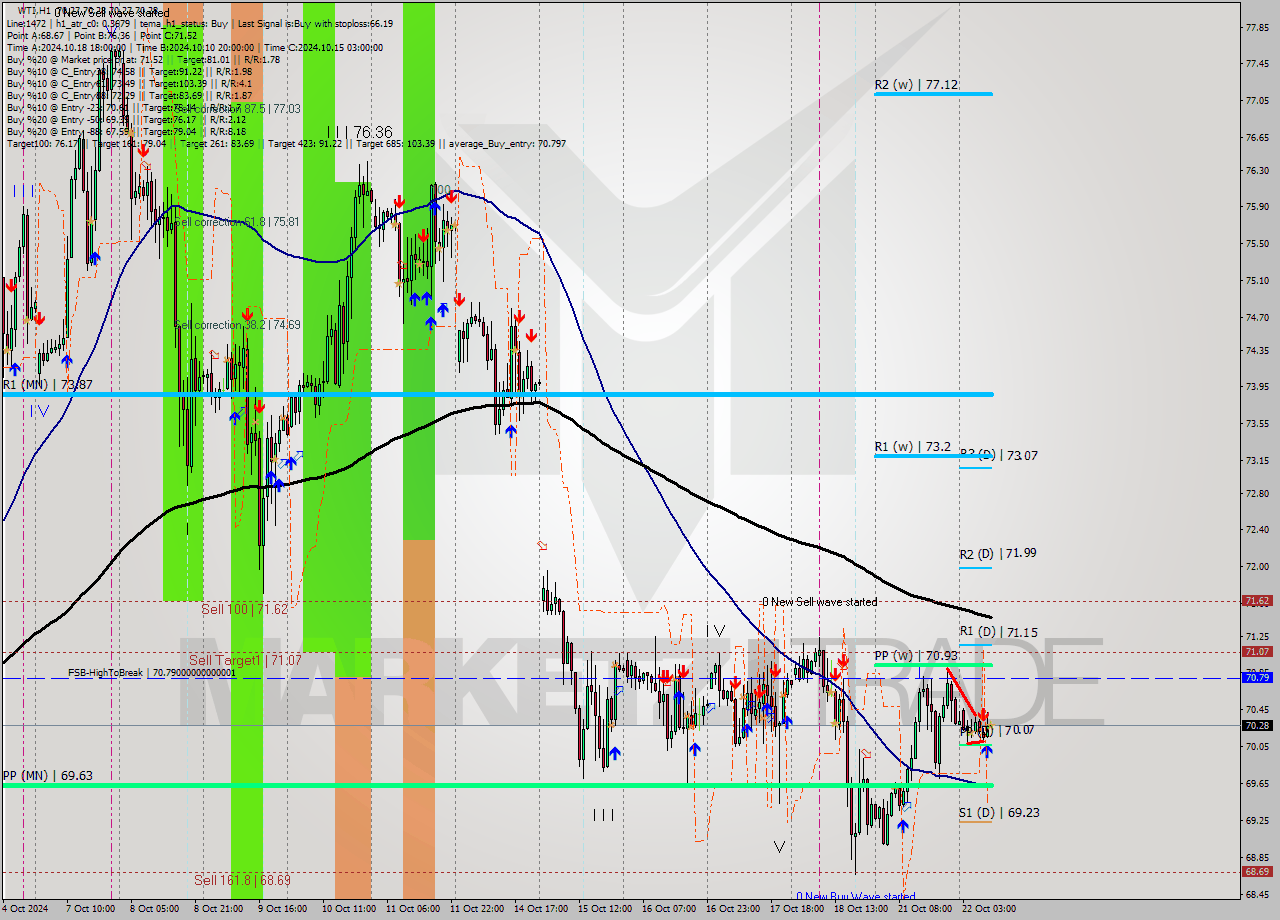Click the 68.45 price scale value
Screen dimensions: 1280x920
point(1256,895)
